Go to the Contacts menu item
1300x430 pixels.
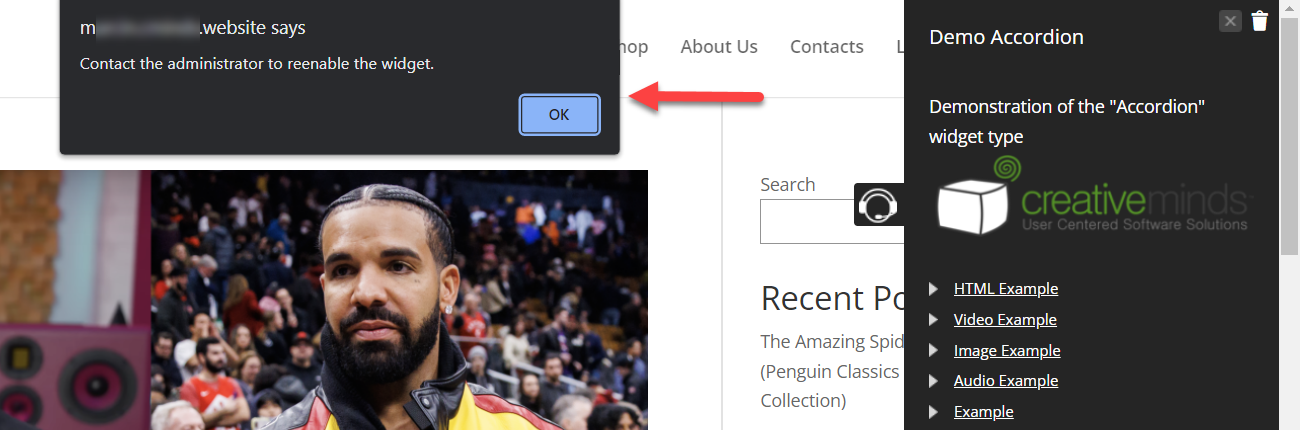(x=827, y=47)
